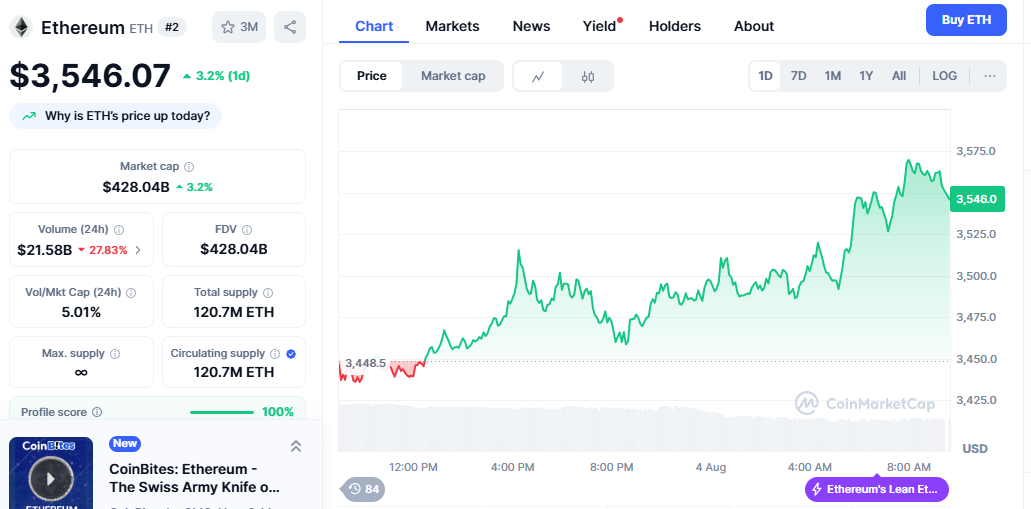Open the CoinBites: Ethereum article title
The height and width of the screenshot is (509, 1031).
(194, 479)
